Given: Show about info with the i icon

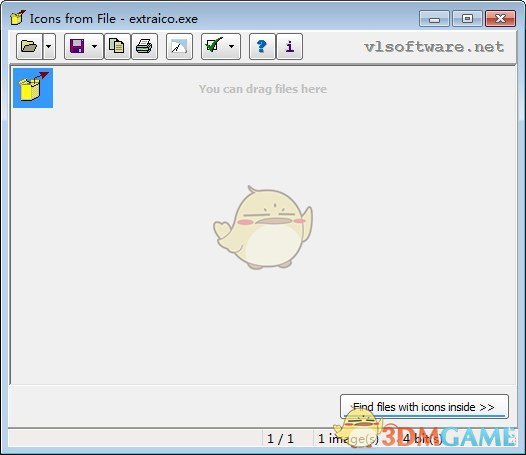Looking at the screenshot, I should click(x=290, y=46).
